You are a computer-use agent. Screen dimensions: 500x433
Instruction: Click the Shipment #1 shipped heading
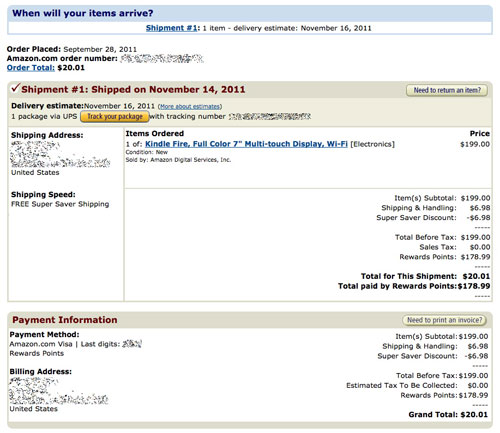[x=133, y=90]
